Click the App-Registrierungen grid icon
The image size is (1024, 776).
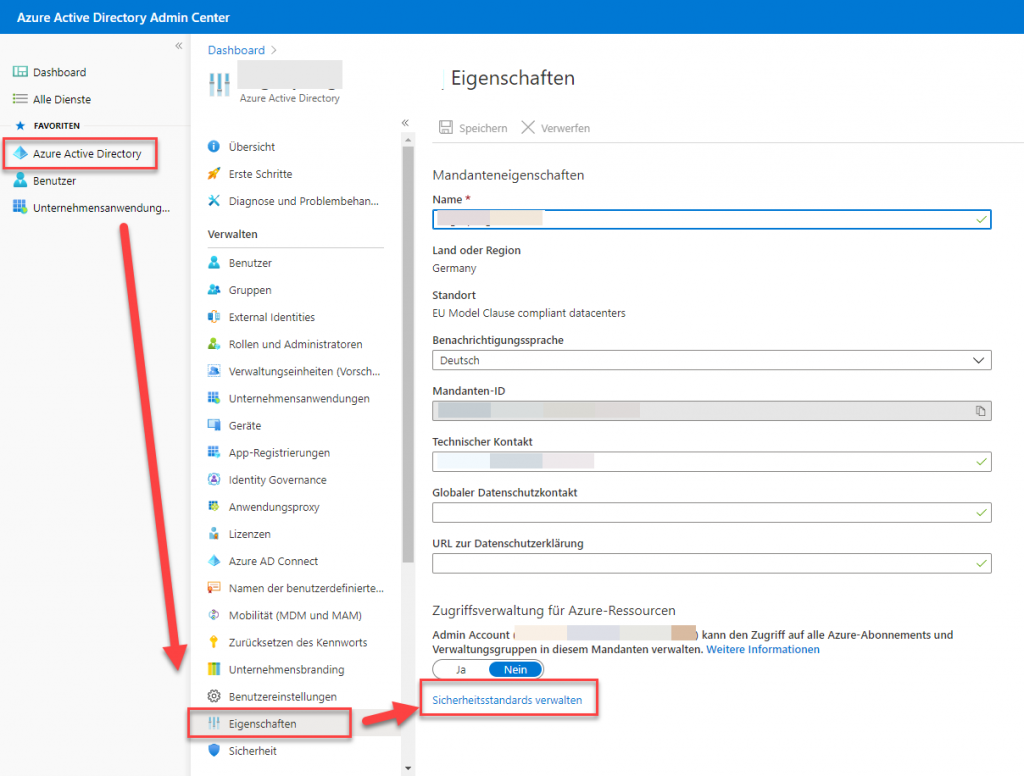(x=214, y=452)
